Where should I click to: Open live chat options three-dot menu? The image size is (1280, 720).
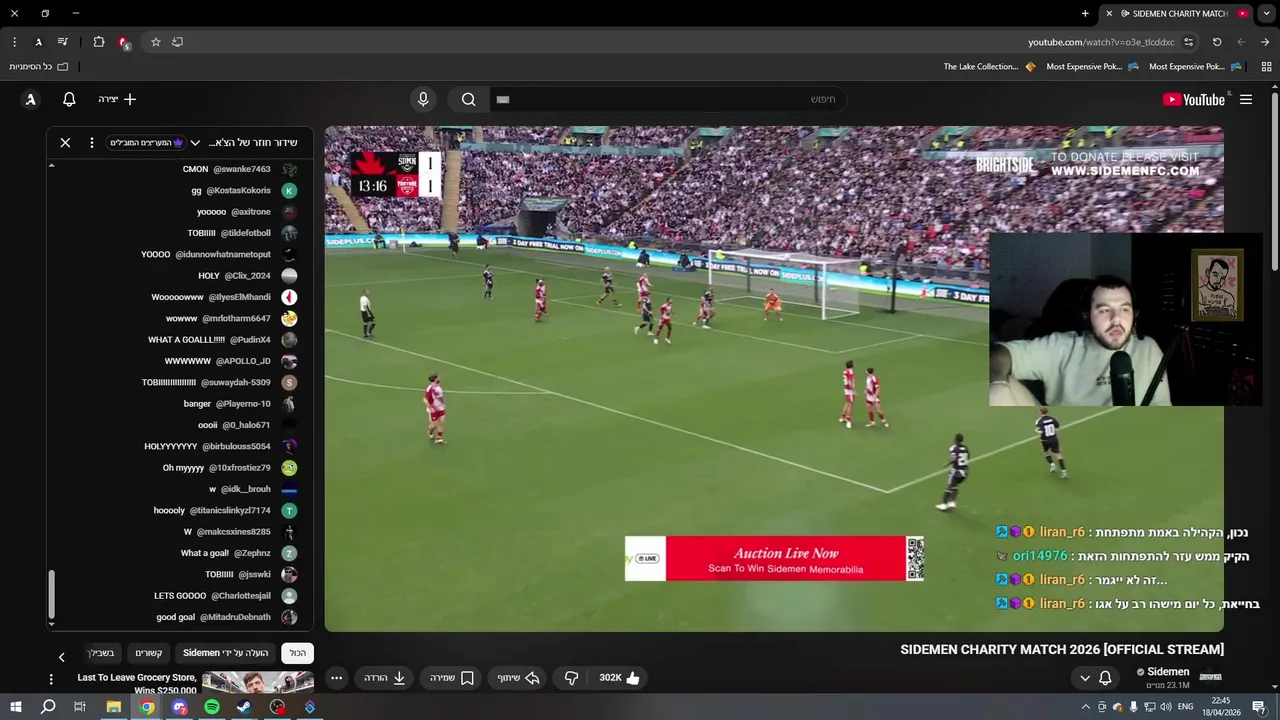[91, 143]
